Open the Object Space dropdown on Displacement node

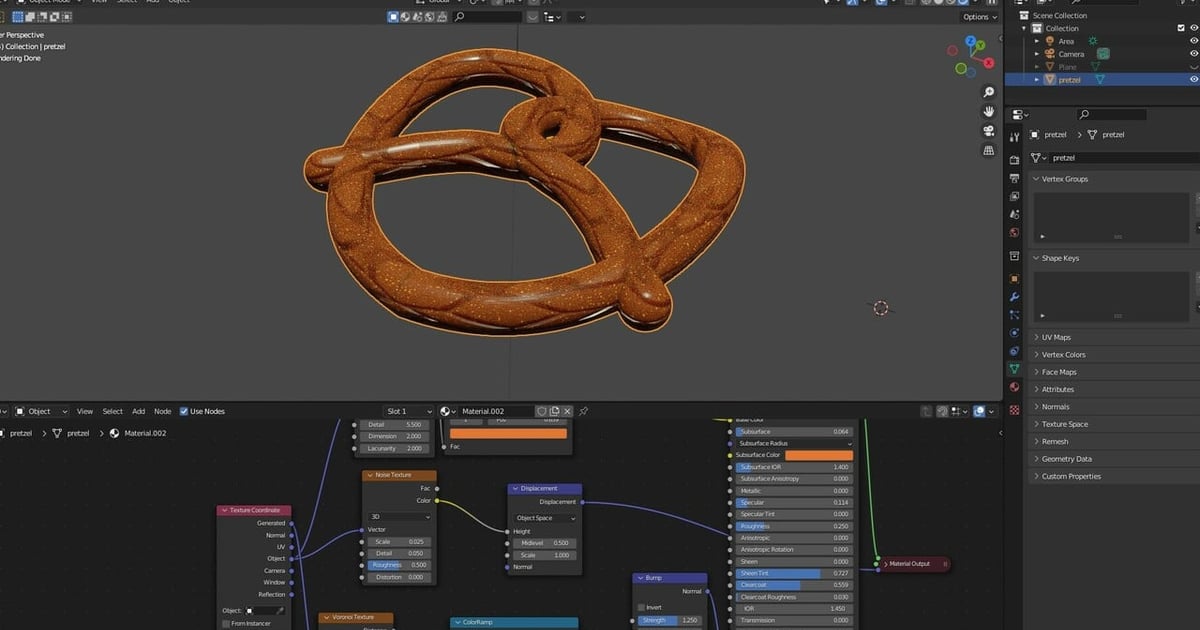click(x=543, y=518)
